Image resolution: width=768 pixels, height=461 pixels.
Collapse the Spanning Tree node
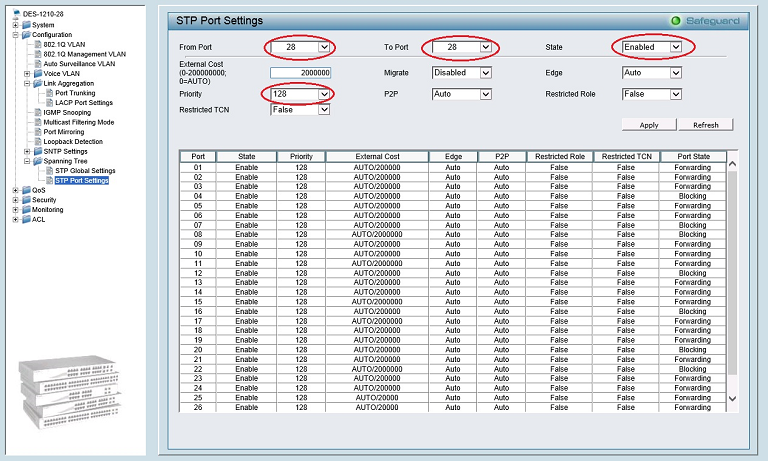pyautogui.click(x=27, y=161)
